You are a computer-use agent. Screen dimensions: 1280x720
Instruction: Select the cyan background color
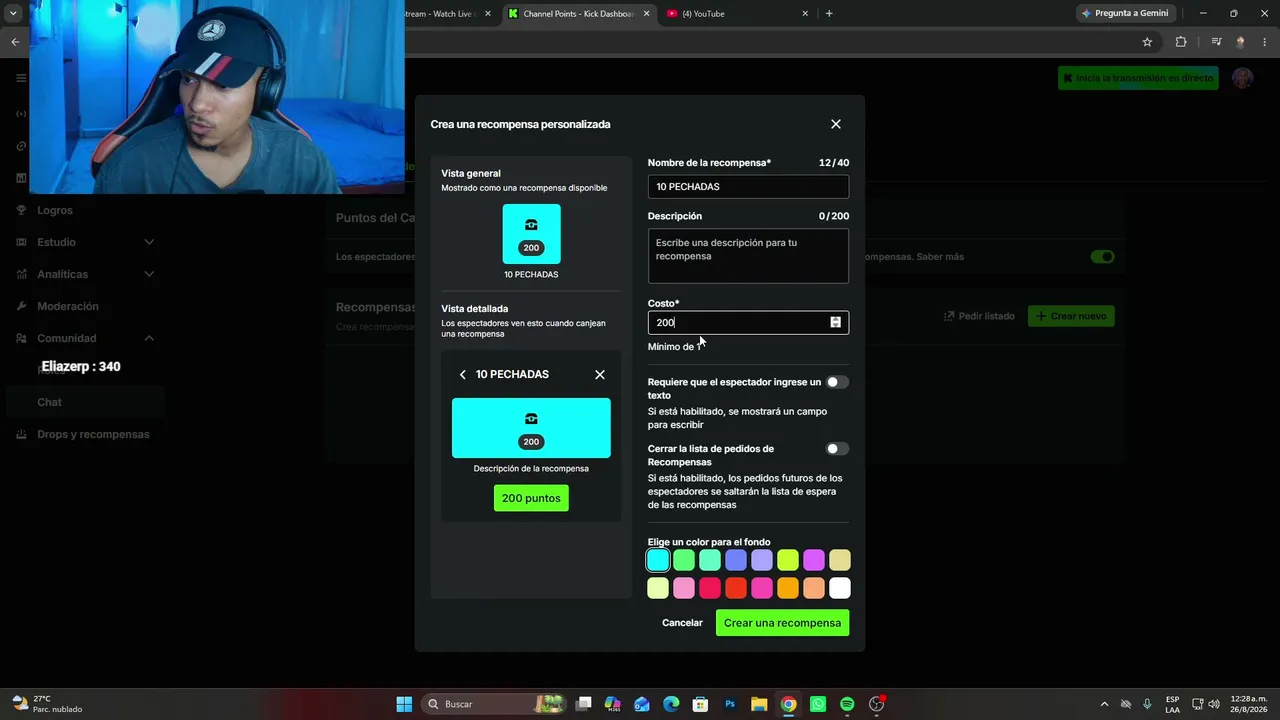[x=658, y=560]
